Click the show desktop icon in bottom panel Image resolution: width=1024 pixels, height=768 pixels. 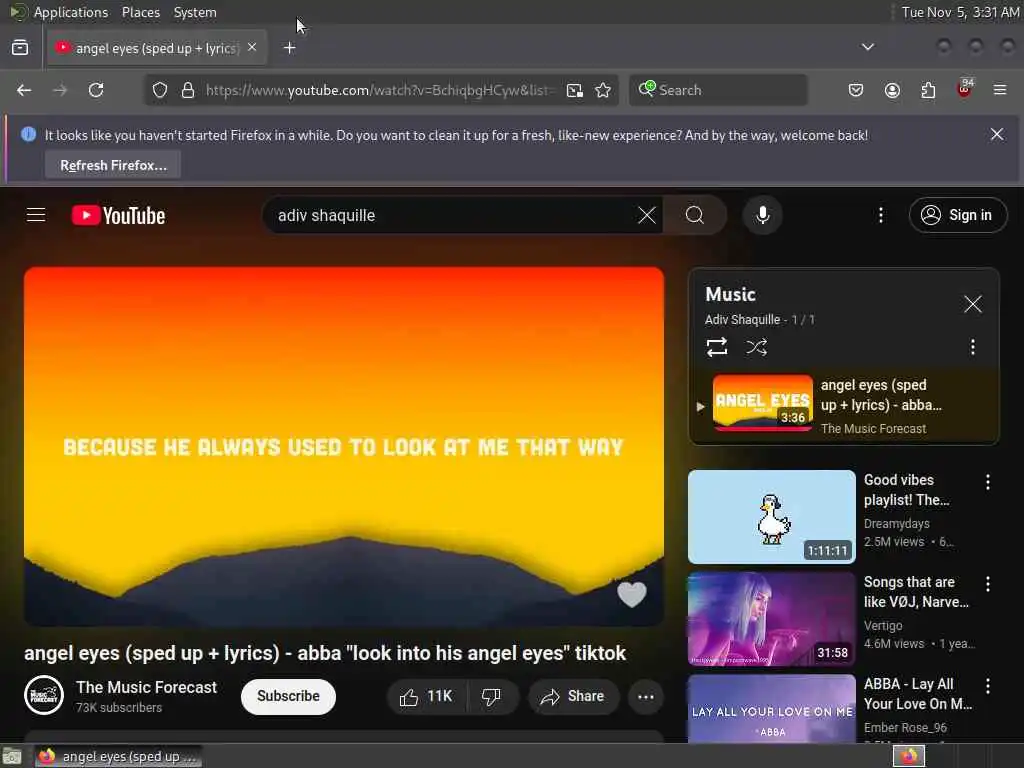click(12, 757)
